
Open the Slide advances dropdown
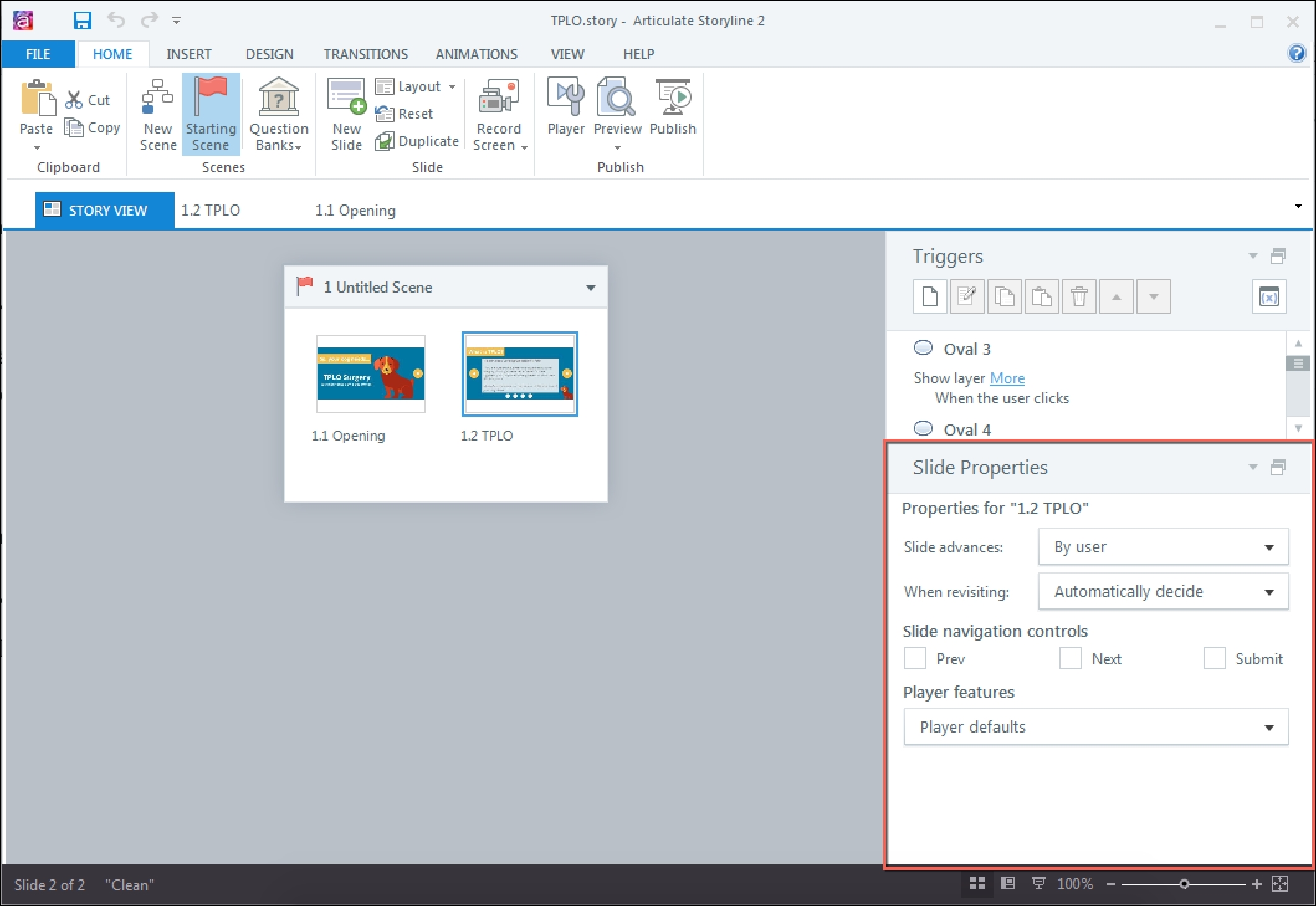pos(1163,547)
